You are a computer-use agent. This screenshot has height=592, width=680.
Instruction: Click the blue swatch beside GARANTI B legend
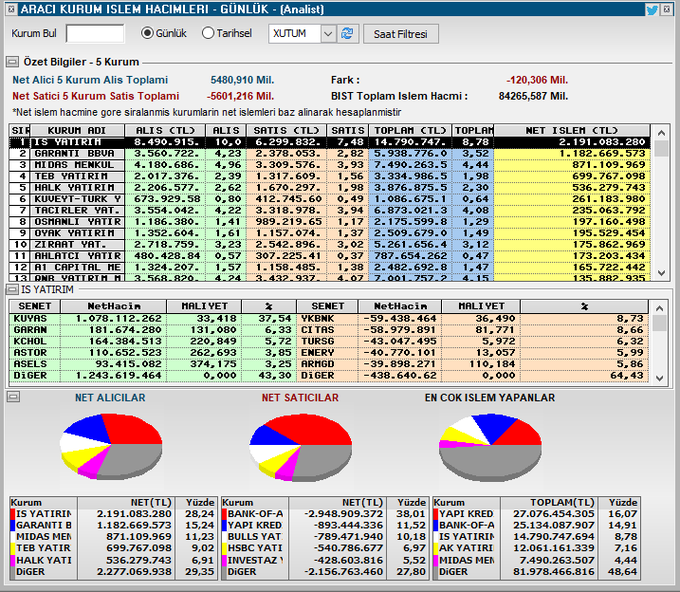point(13,525)
